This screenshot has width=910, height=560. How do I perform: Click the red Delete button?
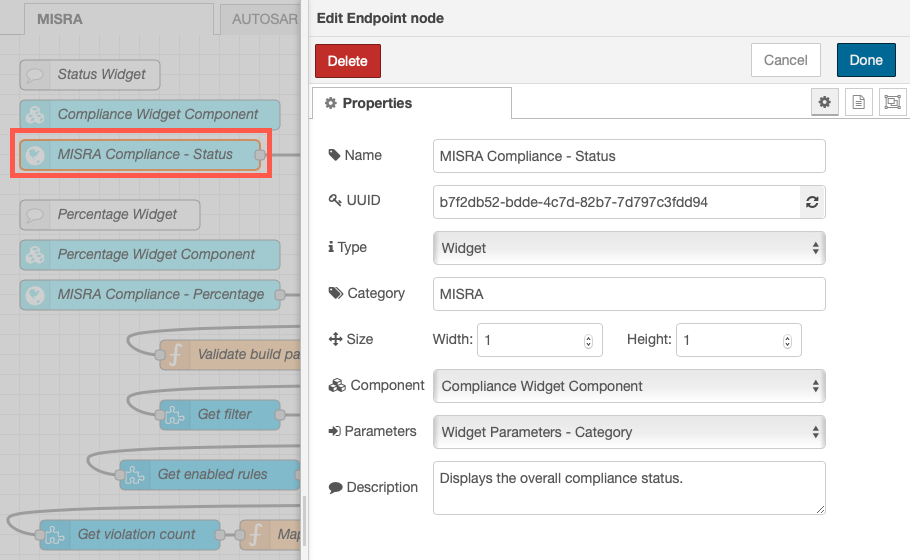pyautogui.click(x=348, y=61)
